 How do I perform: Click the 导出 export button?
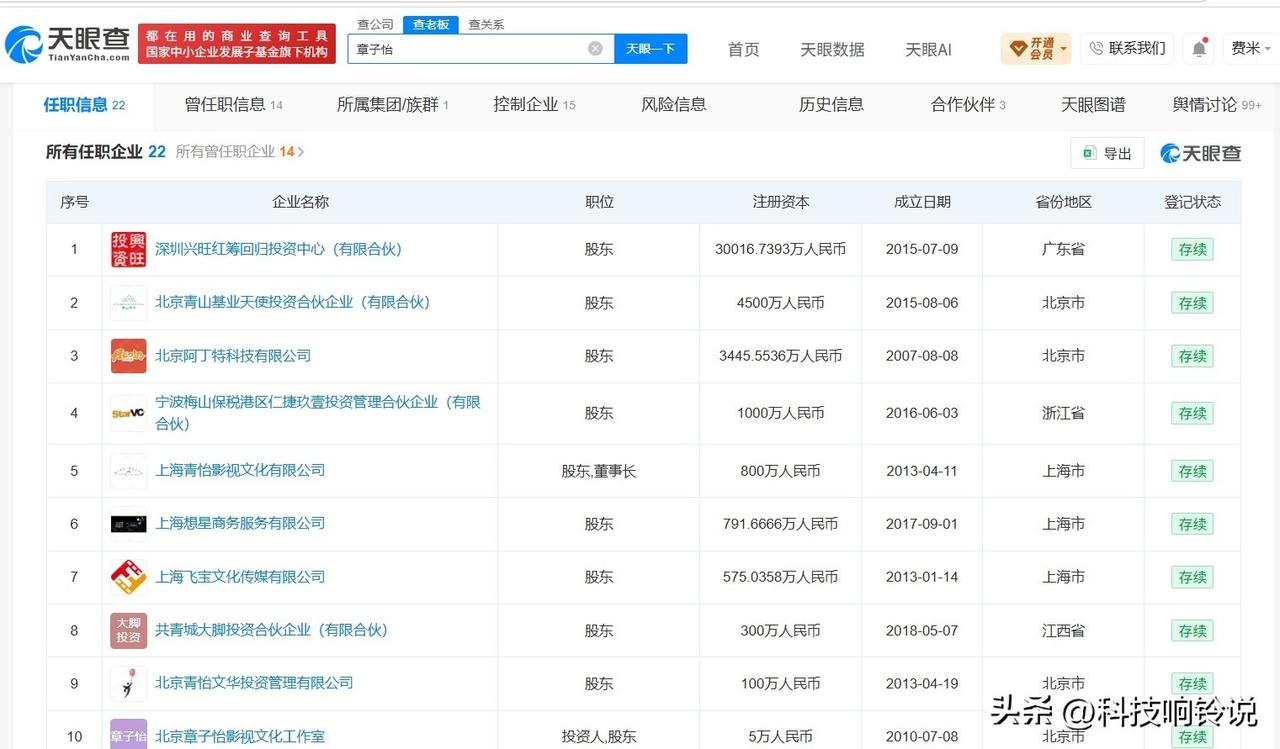click(x=1107, y=153)
